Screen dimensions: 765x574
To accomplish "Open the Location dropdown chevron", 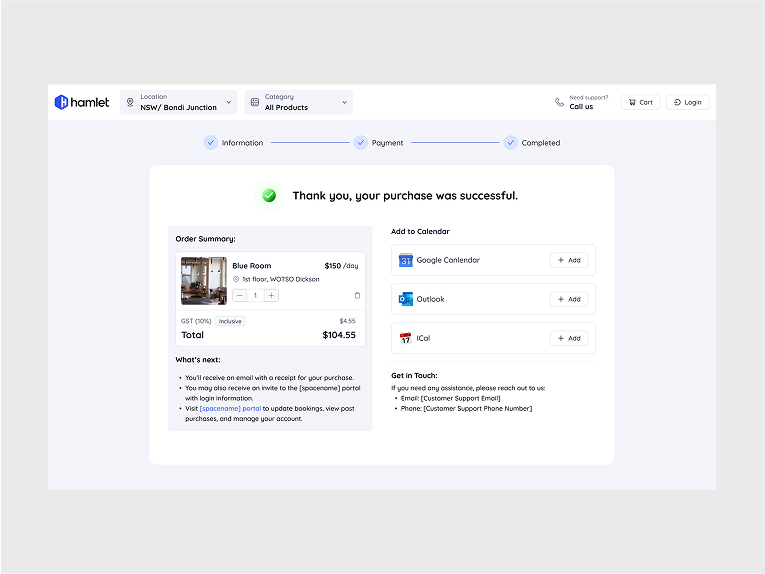I will [229, 102].
